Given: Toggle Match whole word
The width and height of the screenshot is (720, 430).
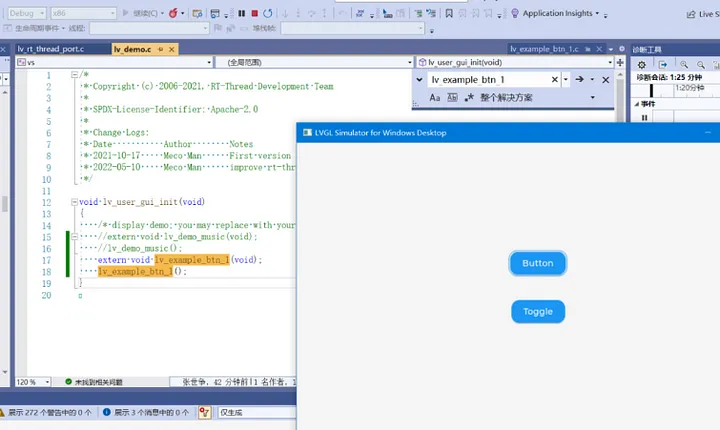Looking at the screenshot, I should (x=452, y=97).
